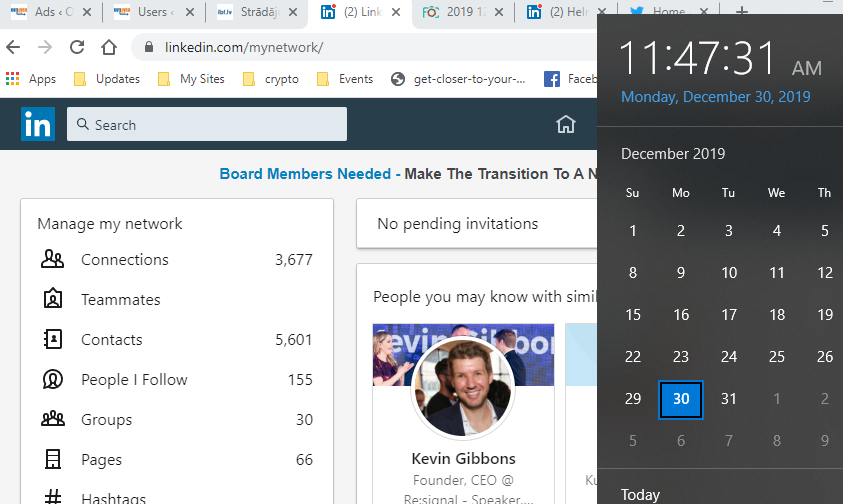This screenshot has height=504, width=843.
Task: Click the Contacts address book icon
Action: coord(53,340)
